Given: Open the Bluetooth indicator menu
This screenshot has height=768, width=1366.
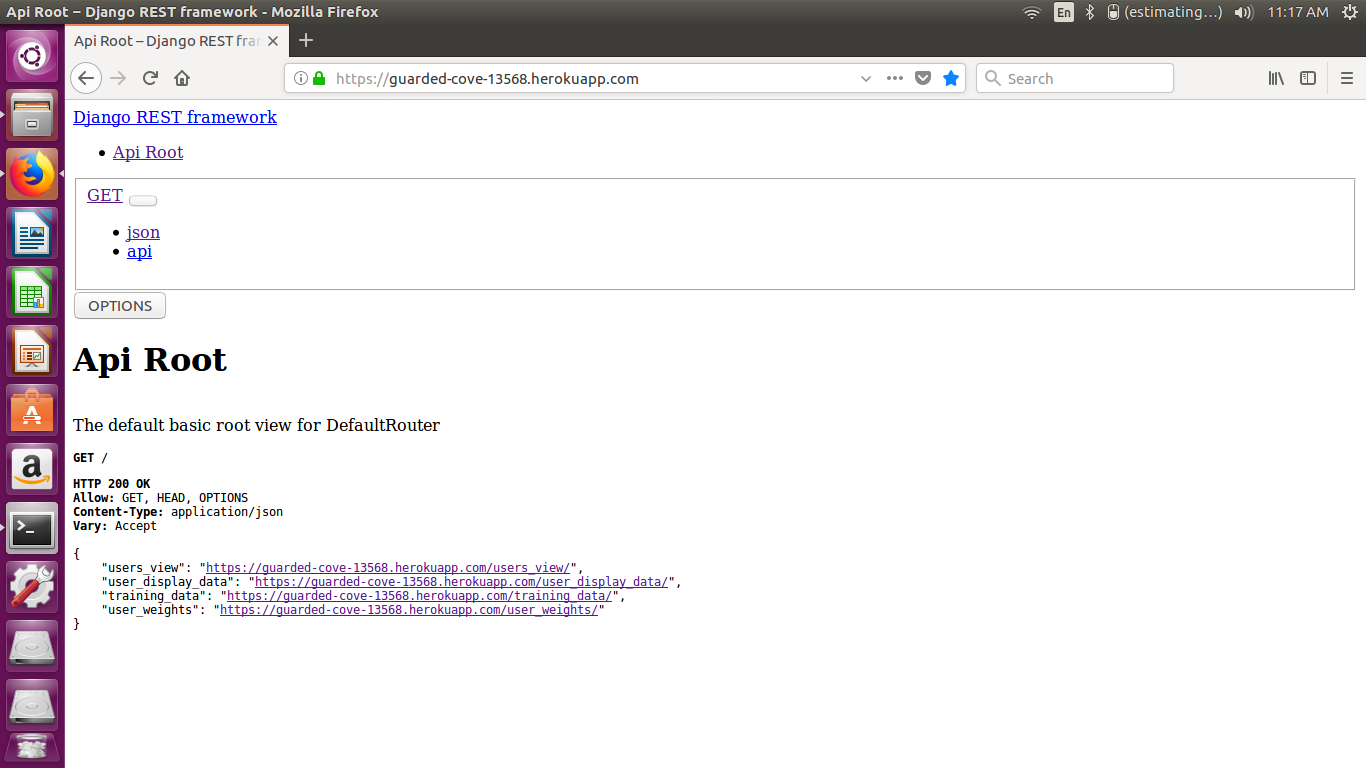Looking at the screenshot, I should click(1090, 12).
